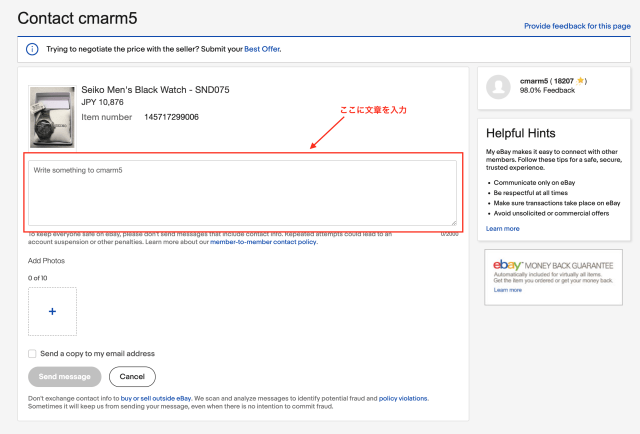Open the policy violations link

403,398
